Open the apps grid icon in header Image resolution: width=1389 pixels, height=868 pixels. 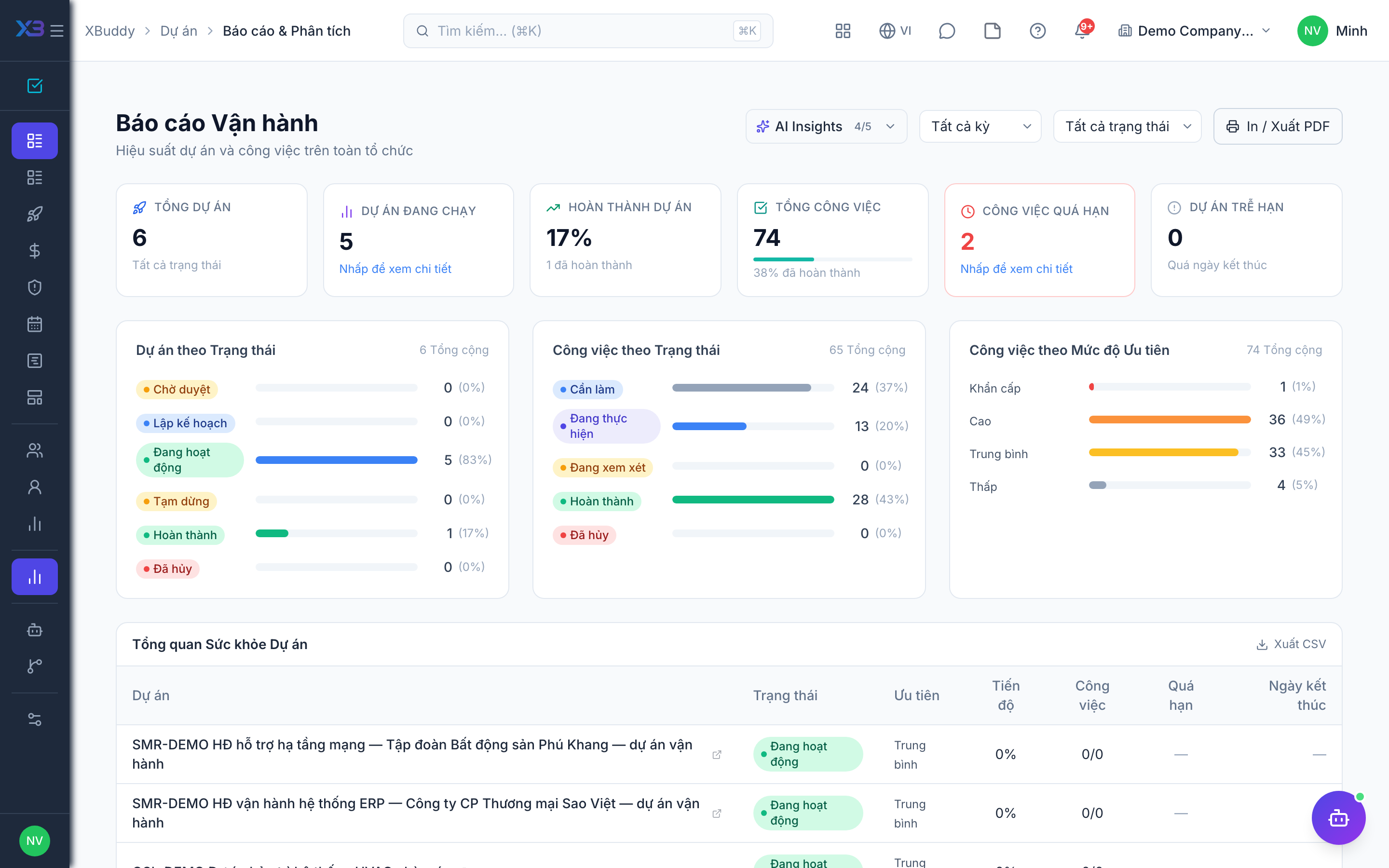(x=843, y=31)
